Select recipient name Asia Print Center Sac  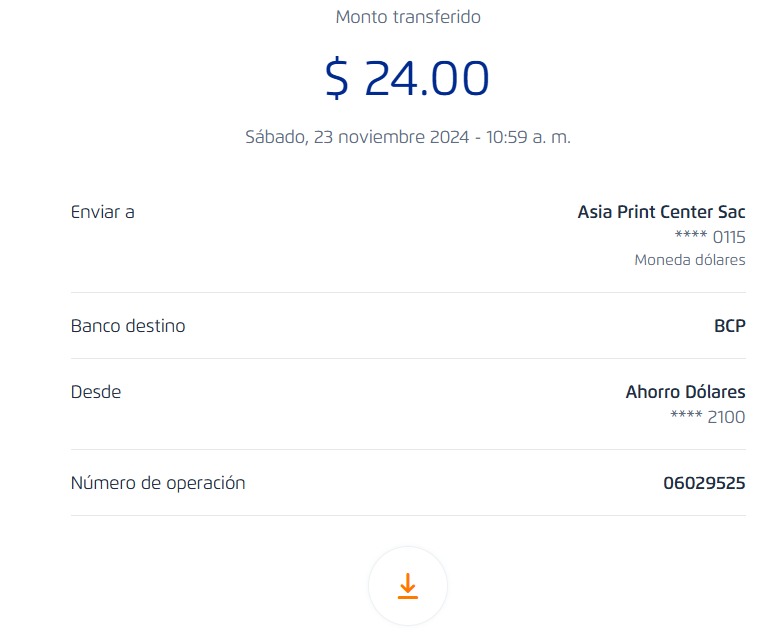tap(661, 212)
